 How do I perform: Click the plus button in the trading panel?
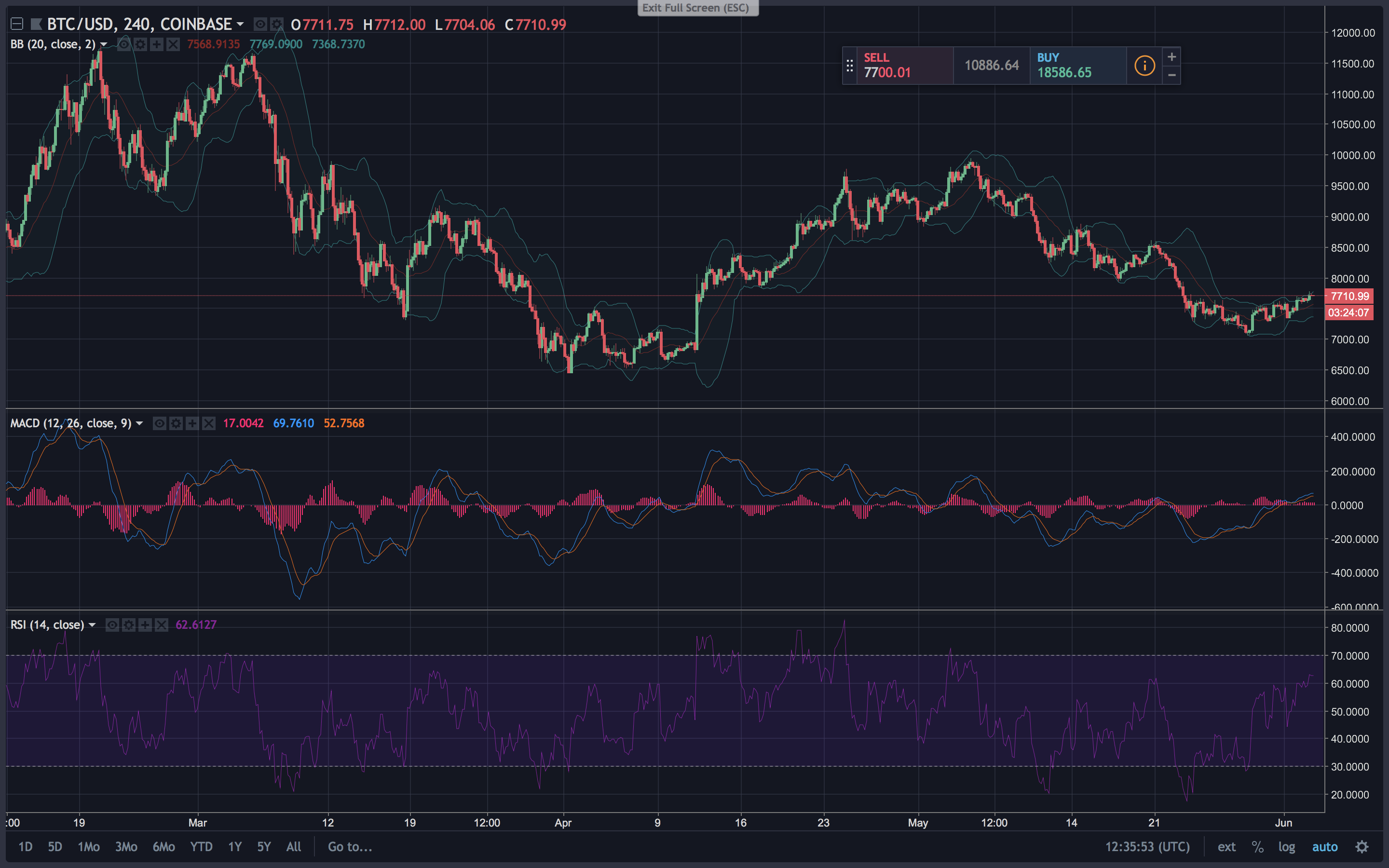click(1172, 57)
